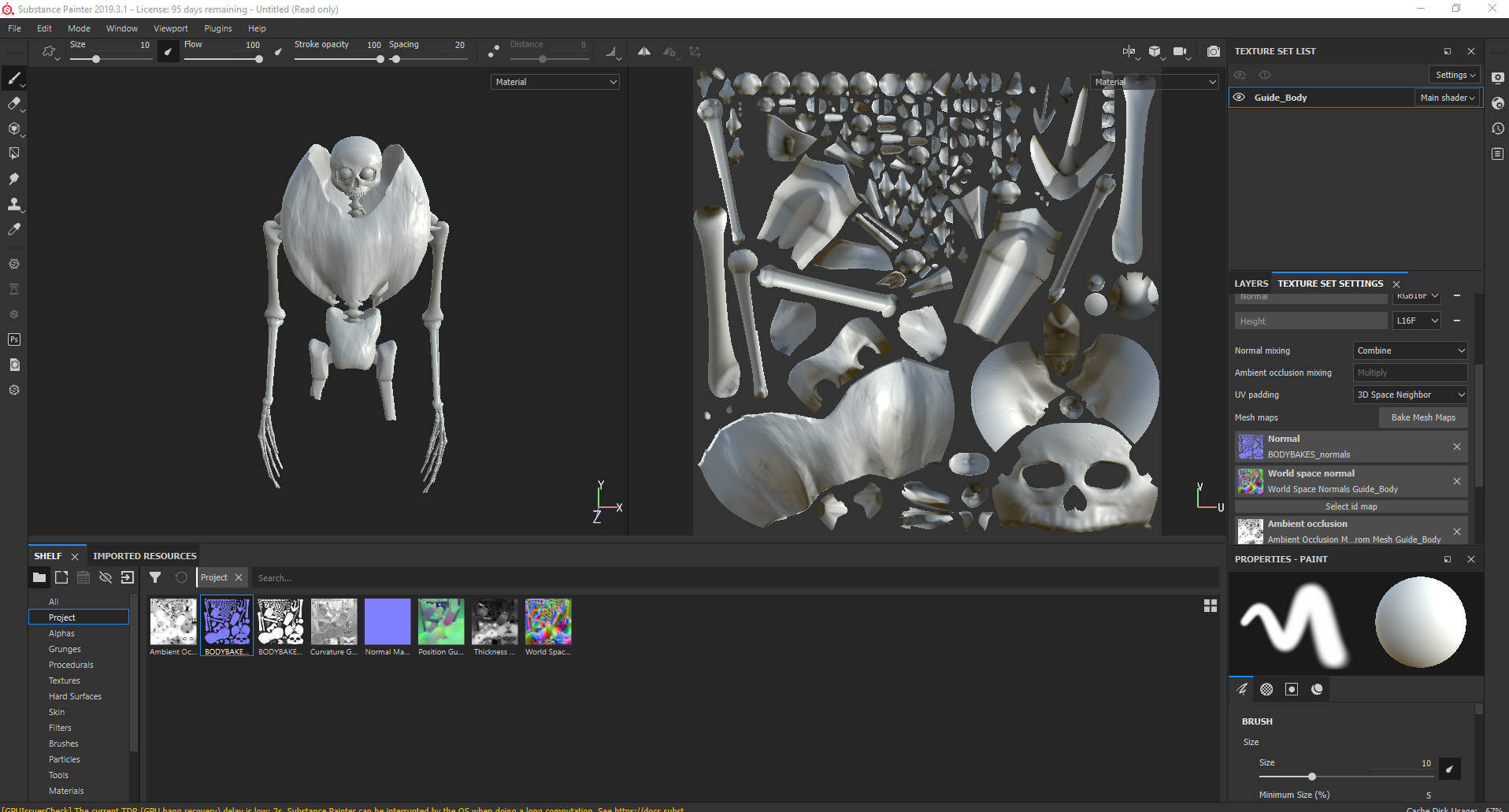This screenshot has height=812, width=1509.
Task: Open the Viewport menu
Action: (x=170, y=28)
